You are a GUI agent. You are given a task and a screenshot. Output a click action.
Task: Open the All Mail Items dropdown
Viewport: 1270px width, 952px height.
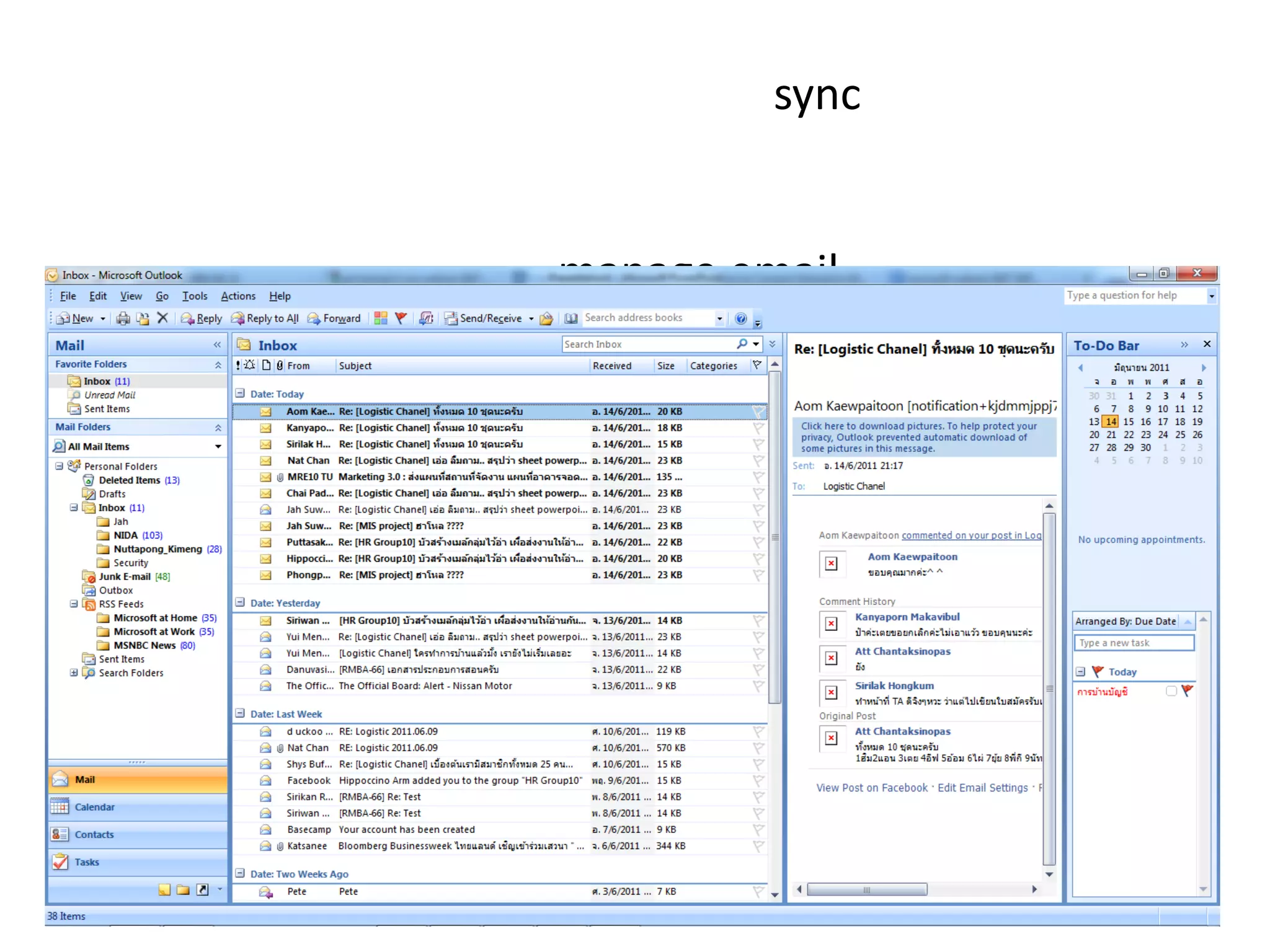[218, 446]
